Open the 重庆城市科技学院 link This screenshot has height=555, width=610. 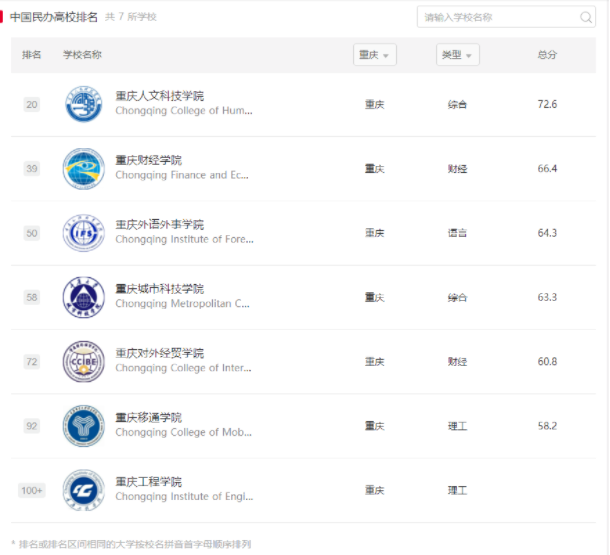coord(160,289)
